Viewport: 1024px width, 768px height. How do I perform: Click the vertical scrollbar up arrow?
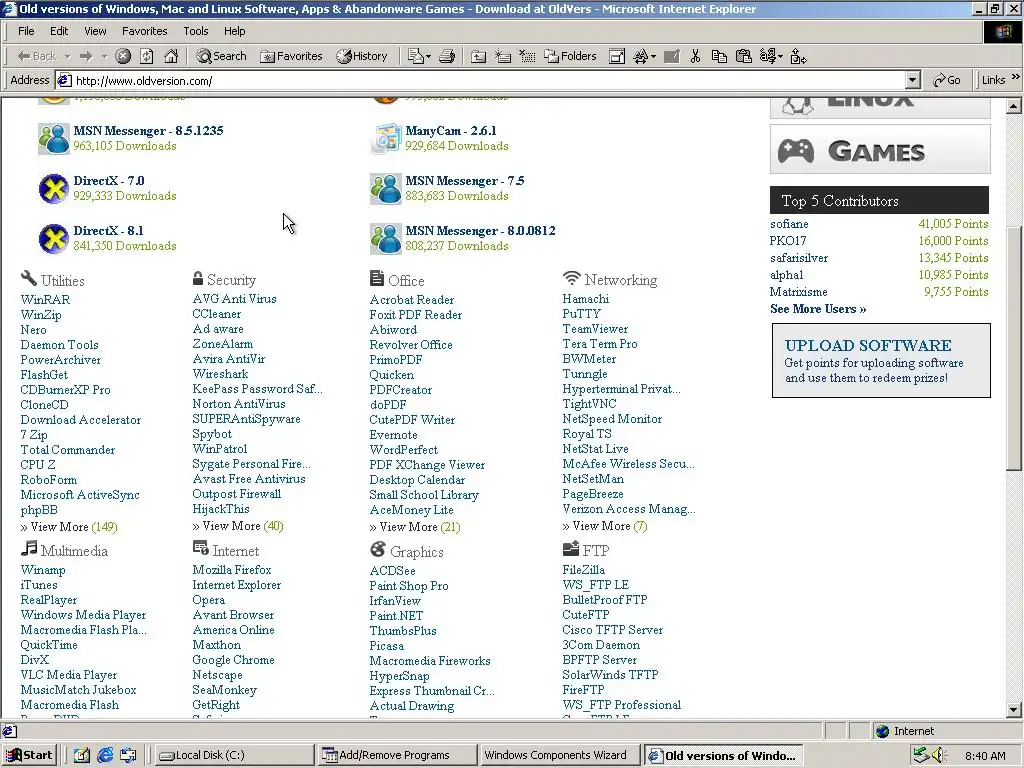[1014, 106]
